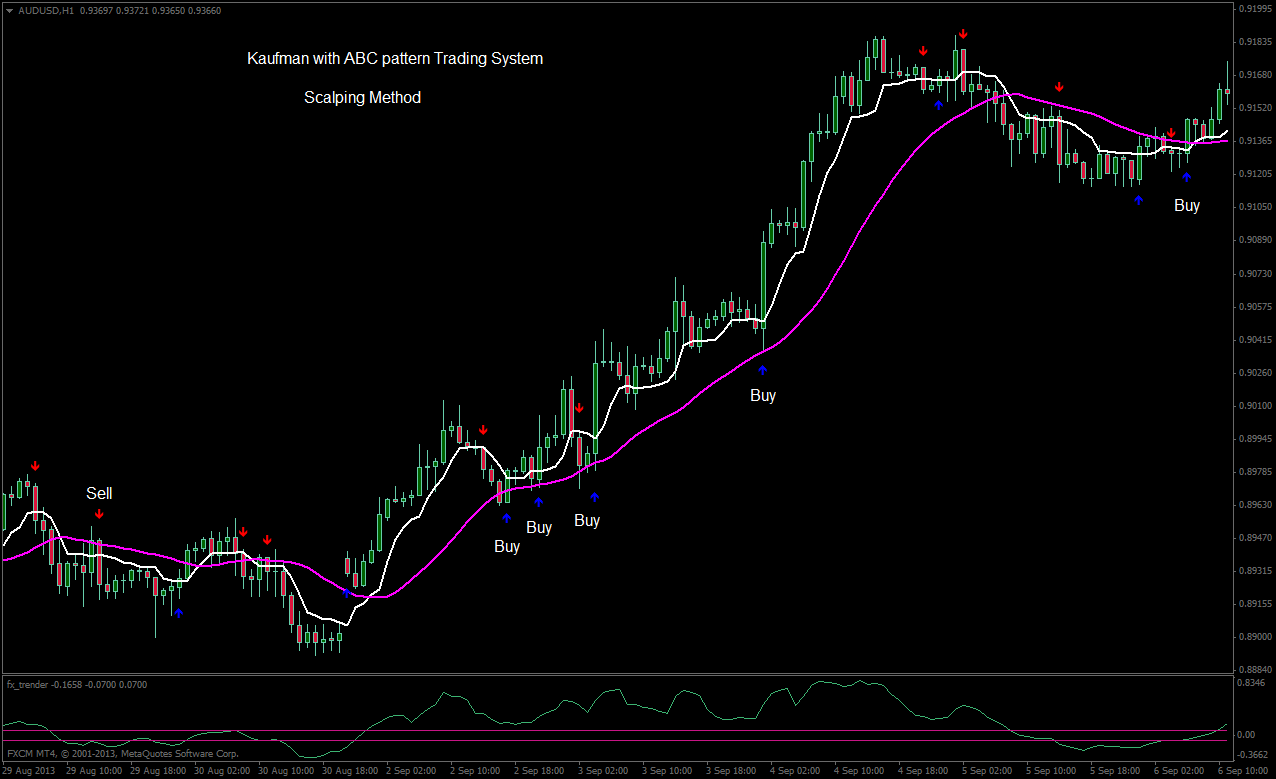Screen dimensions: 1276x779
Task: Click the FXCM MT4 copyright notice
Action: click(120, 753)
